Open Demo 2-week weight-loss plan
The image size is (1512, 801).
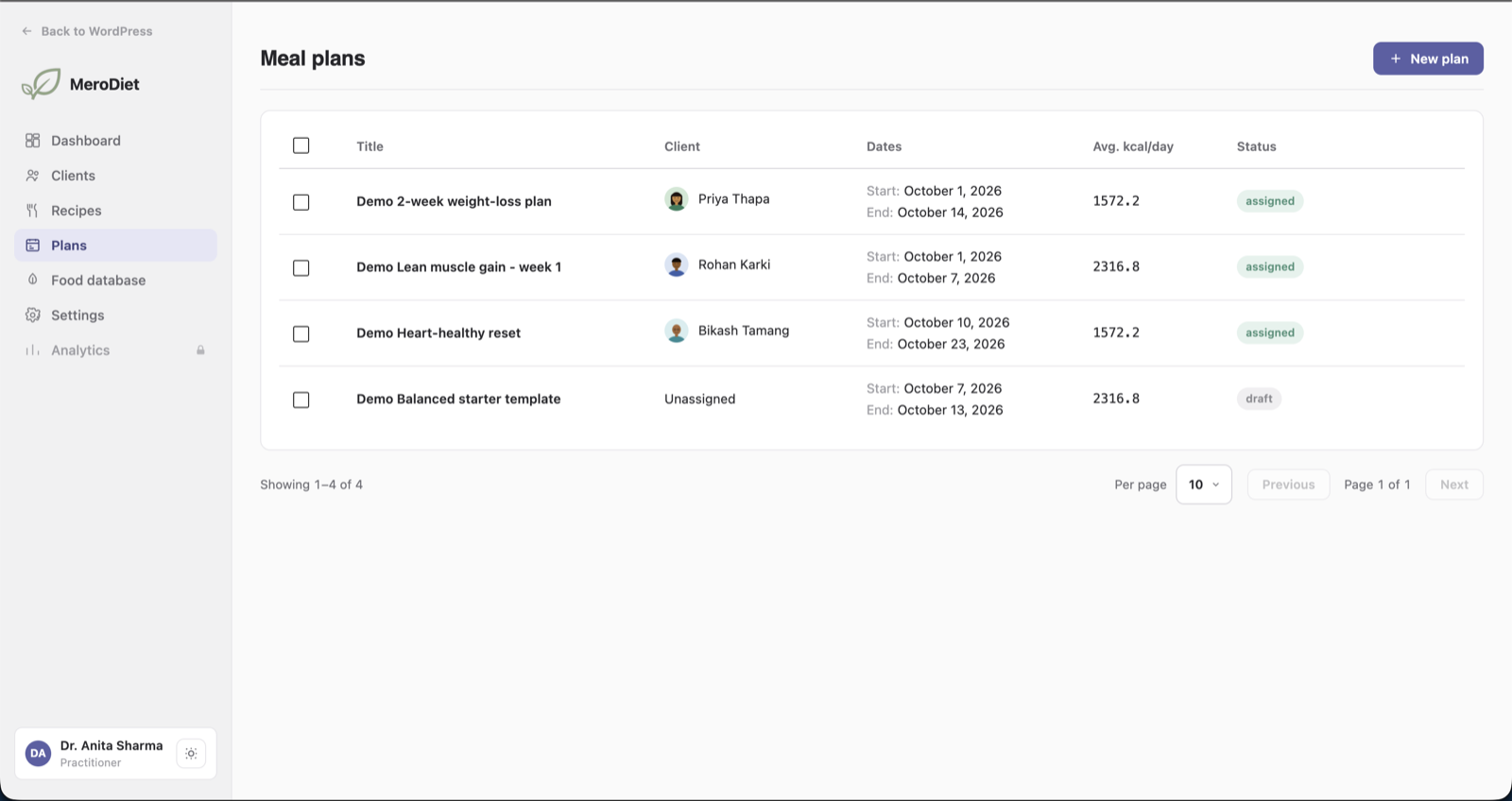(x=454, y=201)
